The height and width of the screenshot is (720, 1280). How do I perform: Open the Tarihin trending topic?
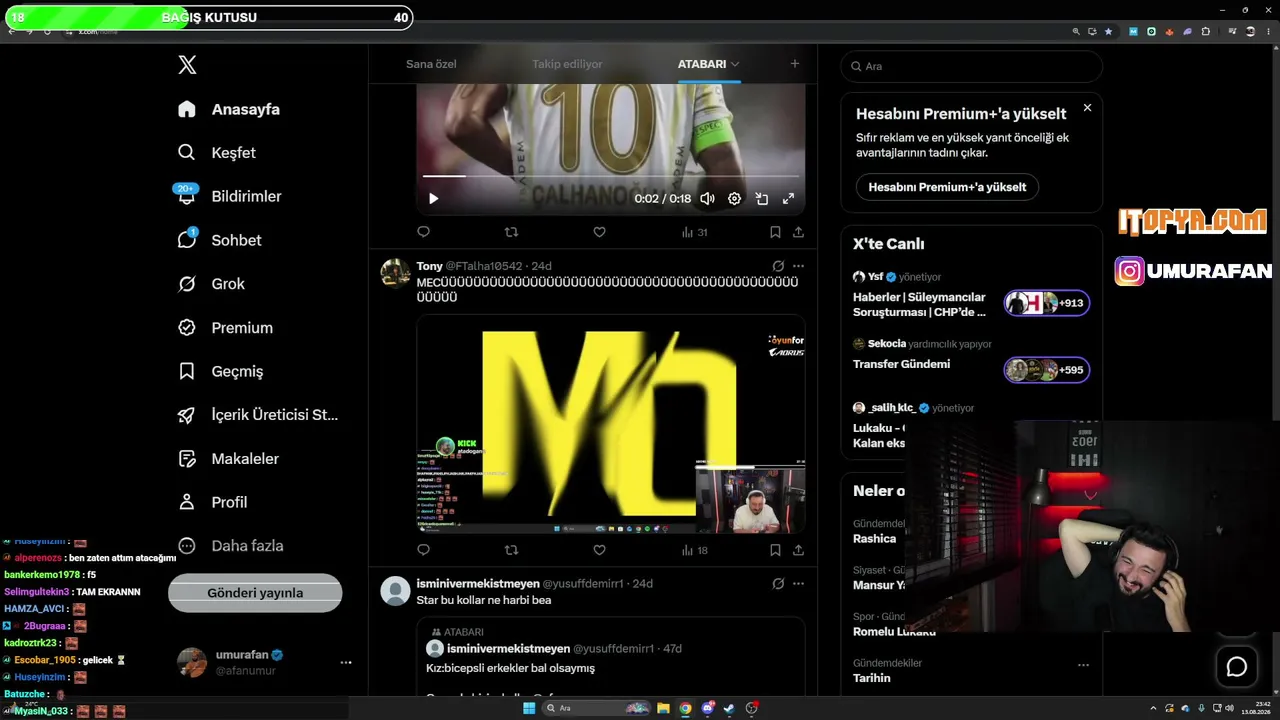(x=871, y=678)
